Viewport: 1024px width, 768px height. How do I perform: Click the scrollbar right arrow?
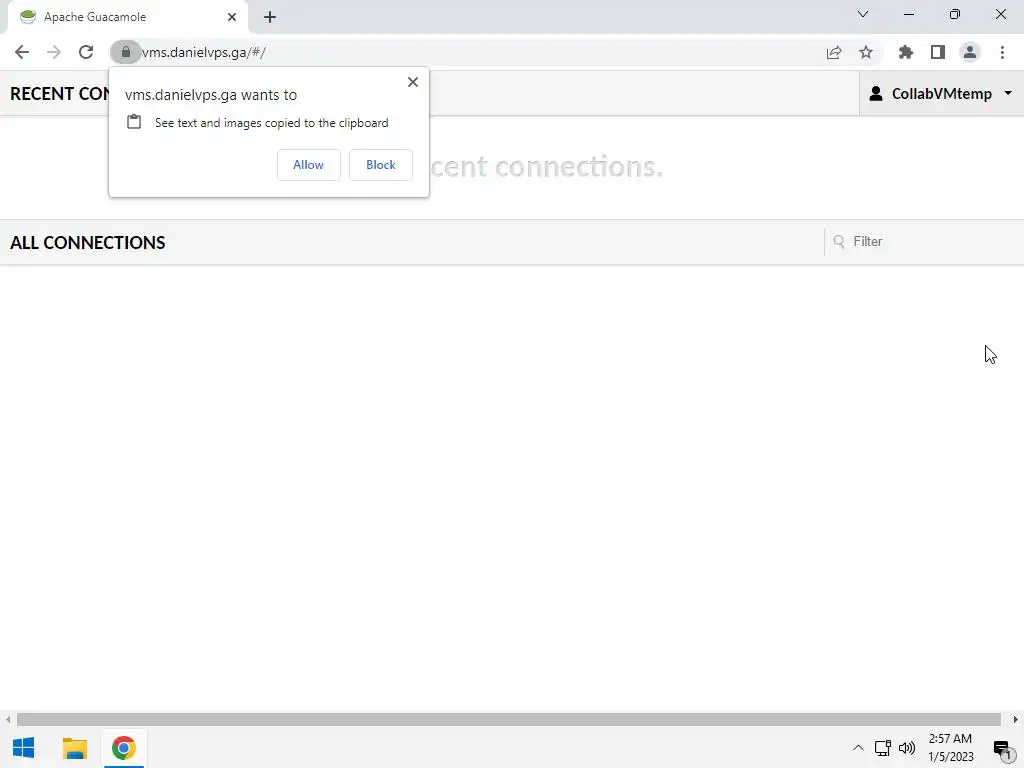[x=1016, y=719]
